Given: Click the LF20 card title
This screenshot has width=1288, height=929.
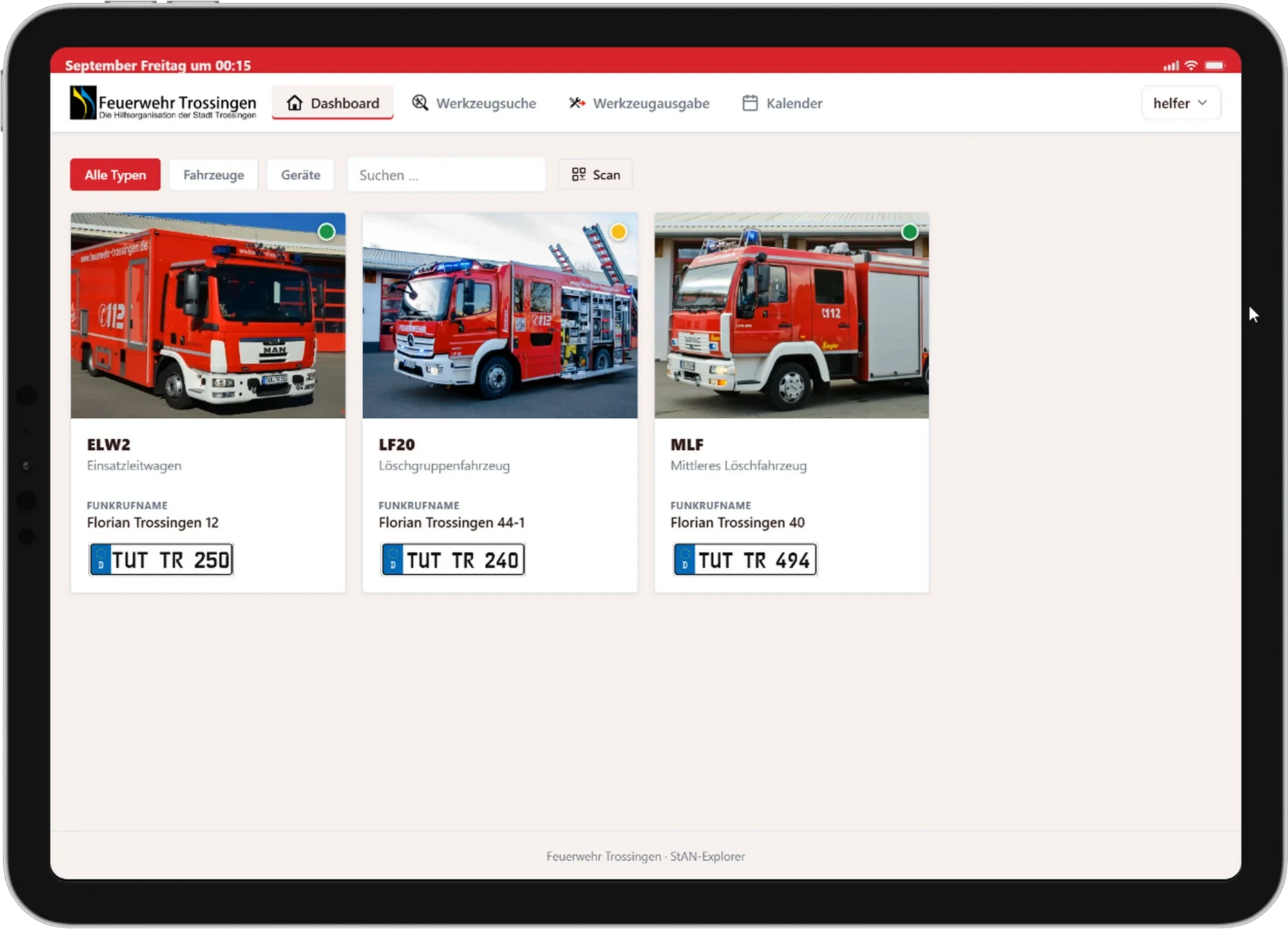Looking at the screenshot, I should click(x=397, y=444).
